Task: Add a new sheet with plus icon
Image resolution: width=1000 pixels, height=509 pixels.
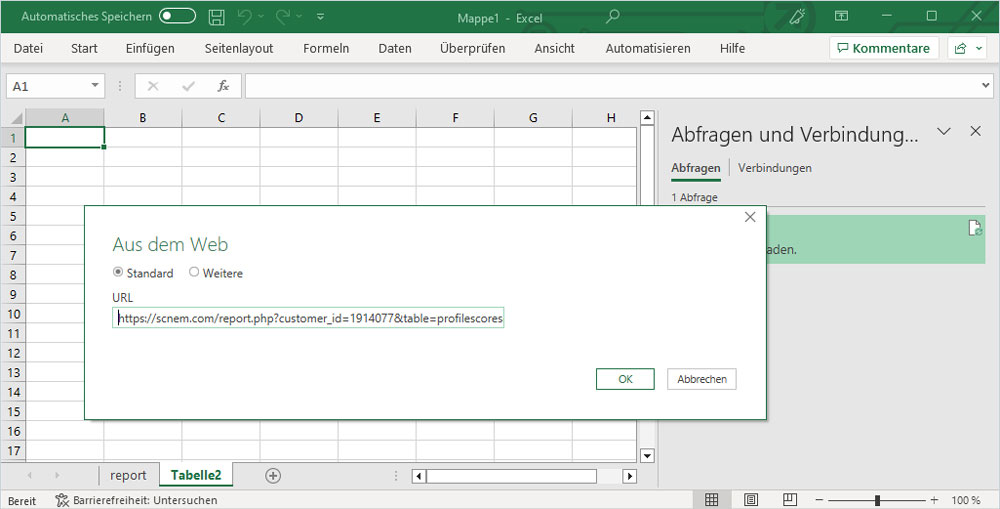Action: 273,475
